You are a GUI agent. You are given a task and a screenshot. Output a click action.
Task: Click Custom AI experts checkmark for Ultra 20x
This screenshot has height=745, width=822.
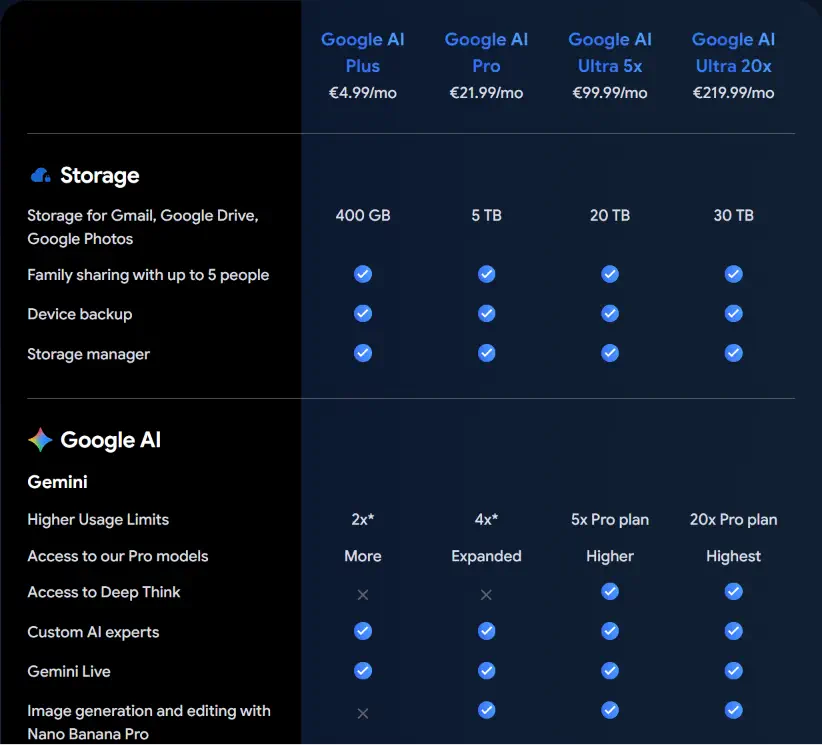tap(733, 631)
